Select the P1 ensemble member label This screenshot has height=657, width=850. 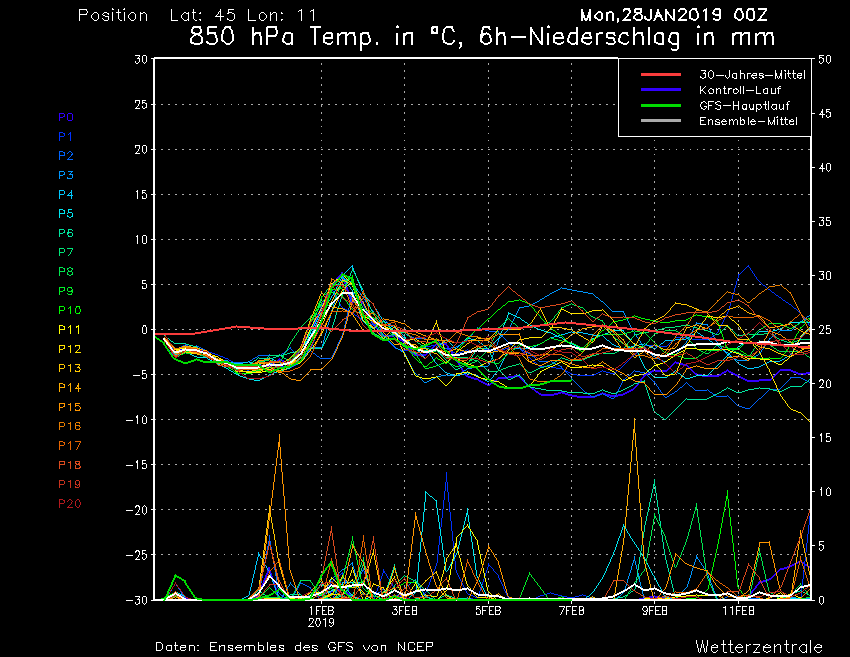[66, 137]
